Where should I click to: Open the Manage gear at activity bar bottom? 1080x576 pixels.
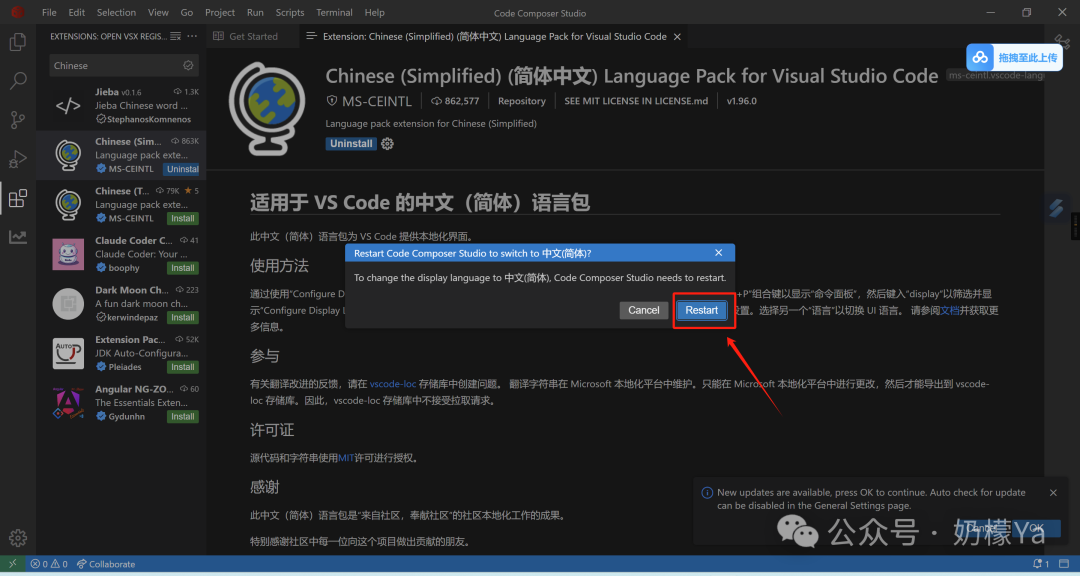point(18,537)
